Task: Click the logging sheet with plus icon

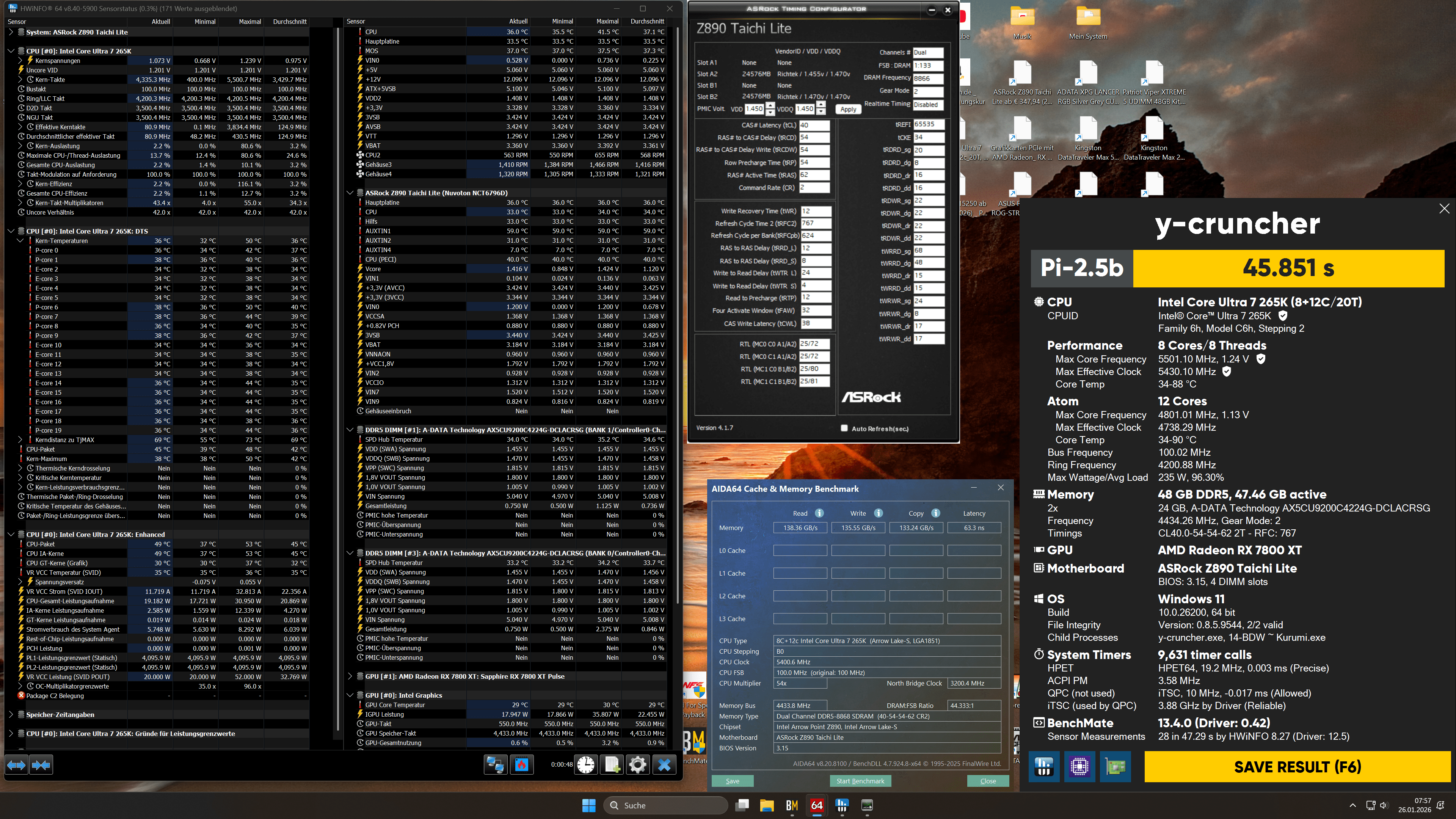Action: [612, 765]
